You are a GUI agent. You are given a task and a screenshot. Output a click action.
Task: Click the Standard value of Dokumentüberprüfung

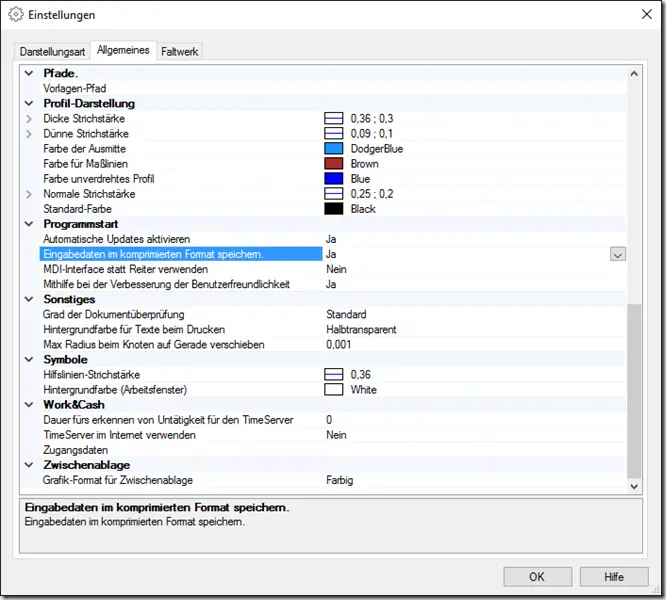(346, 314)
